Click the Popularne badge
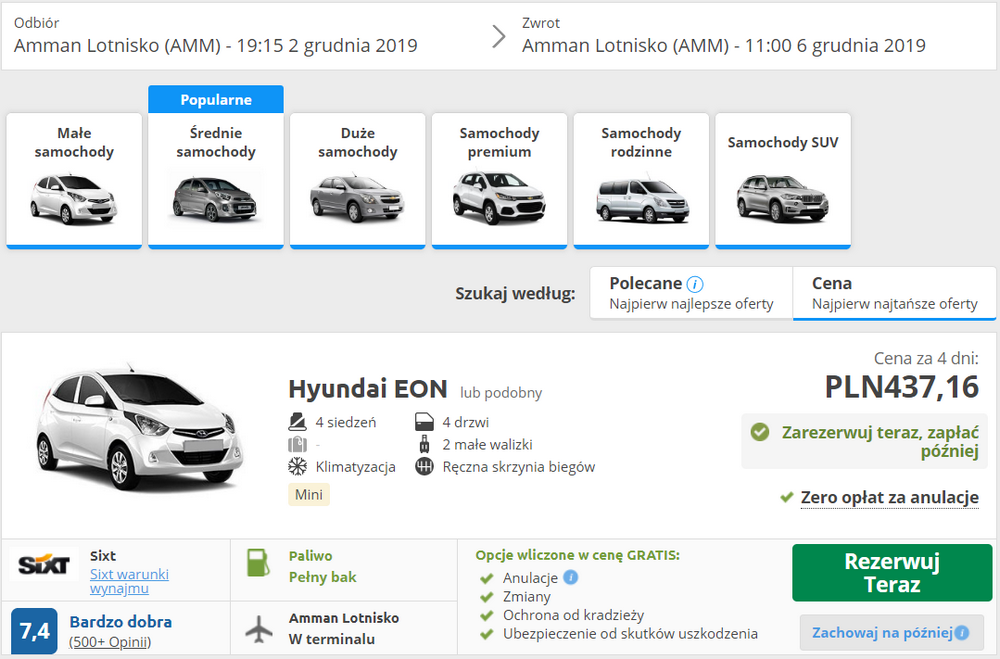The image size is (1000, 659). tap(216, 100)
